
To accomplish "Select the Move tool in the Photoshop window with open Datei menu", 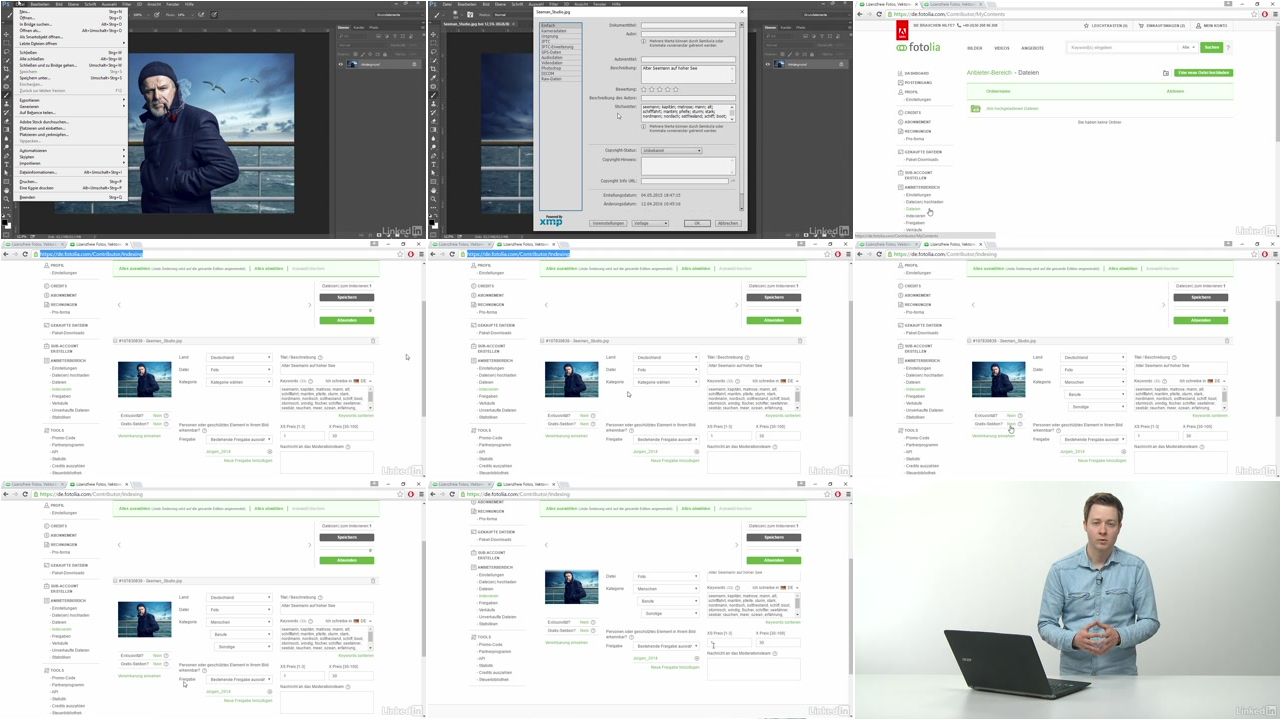I will click(x=6, y=34).
